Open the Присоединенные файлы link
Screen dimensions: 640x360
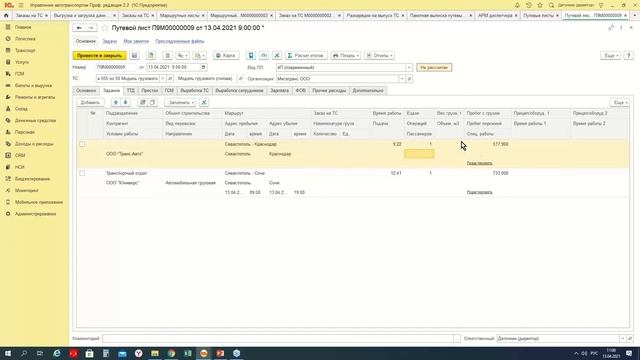(180, 41)
